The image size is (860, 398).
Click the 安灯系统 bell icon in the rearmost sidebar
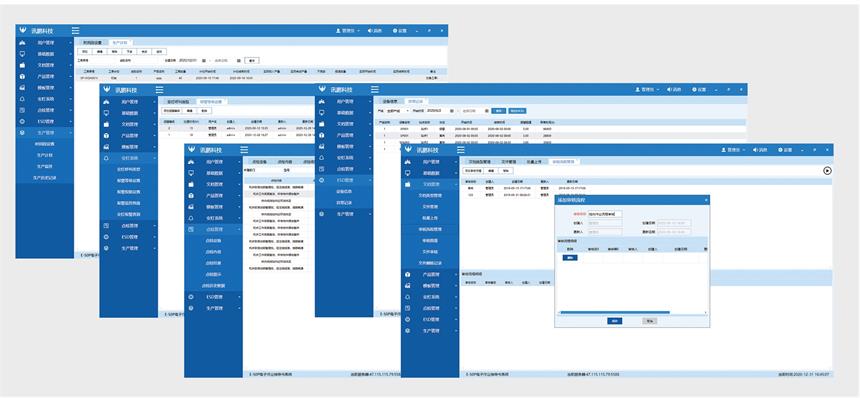tap(22, 99)
